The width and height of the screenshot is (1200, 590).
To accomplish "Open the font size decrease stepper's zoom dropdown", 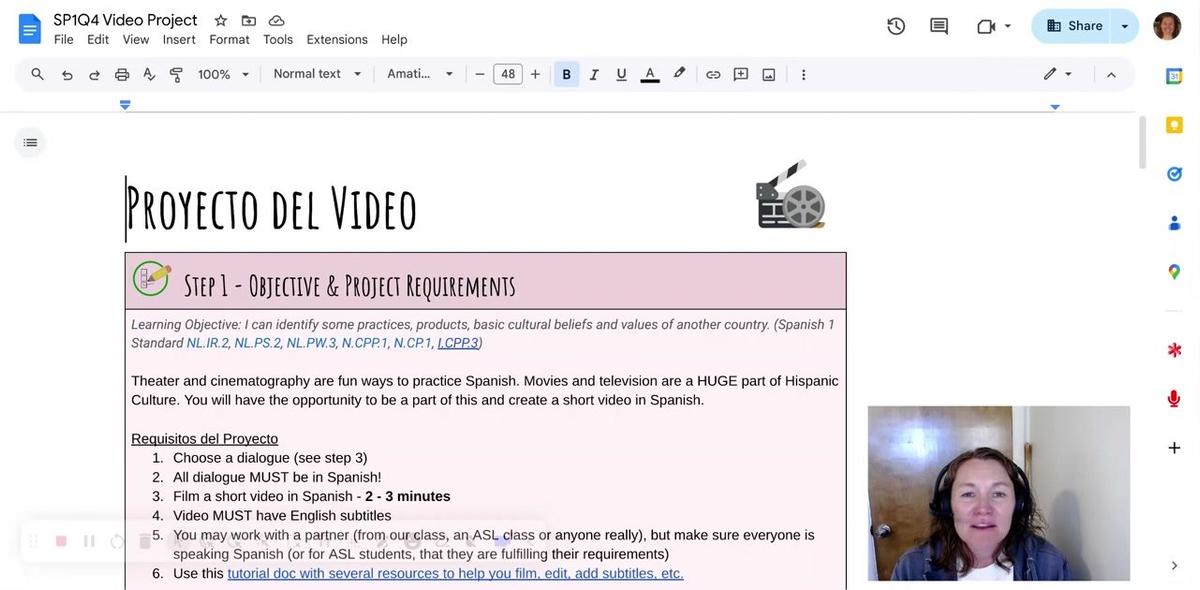I will 243,72.
